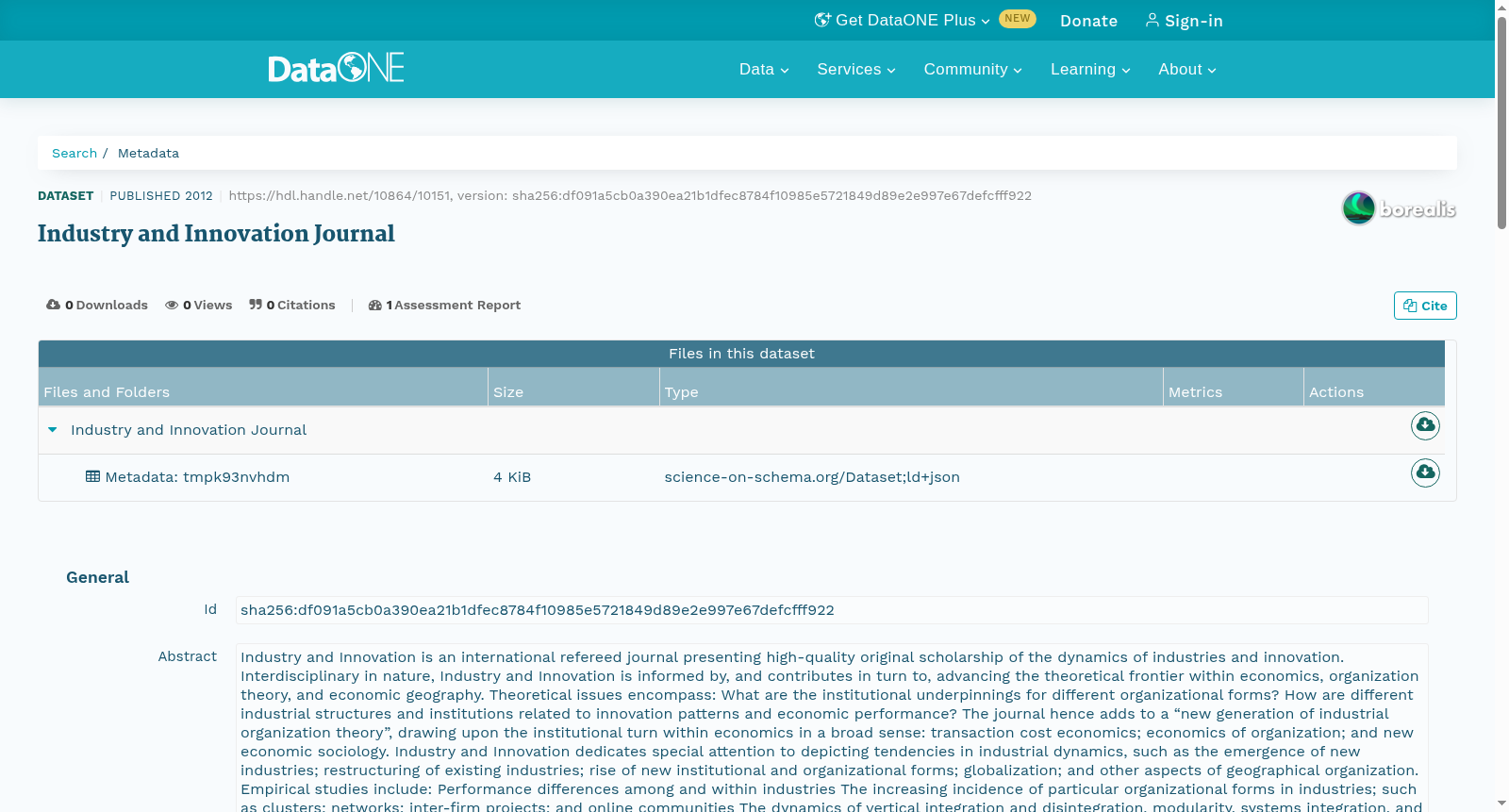This screenshot has height=812, width=1509.
Task: Click the Donate link
Action: (1088, 21)
